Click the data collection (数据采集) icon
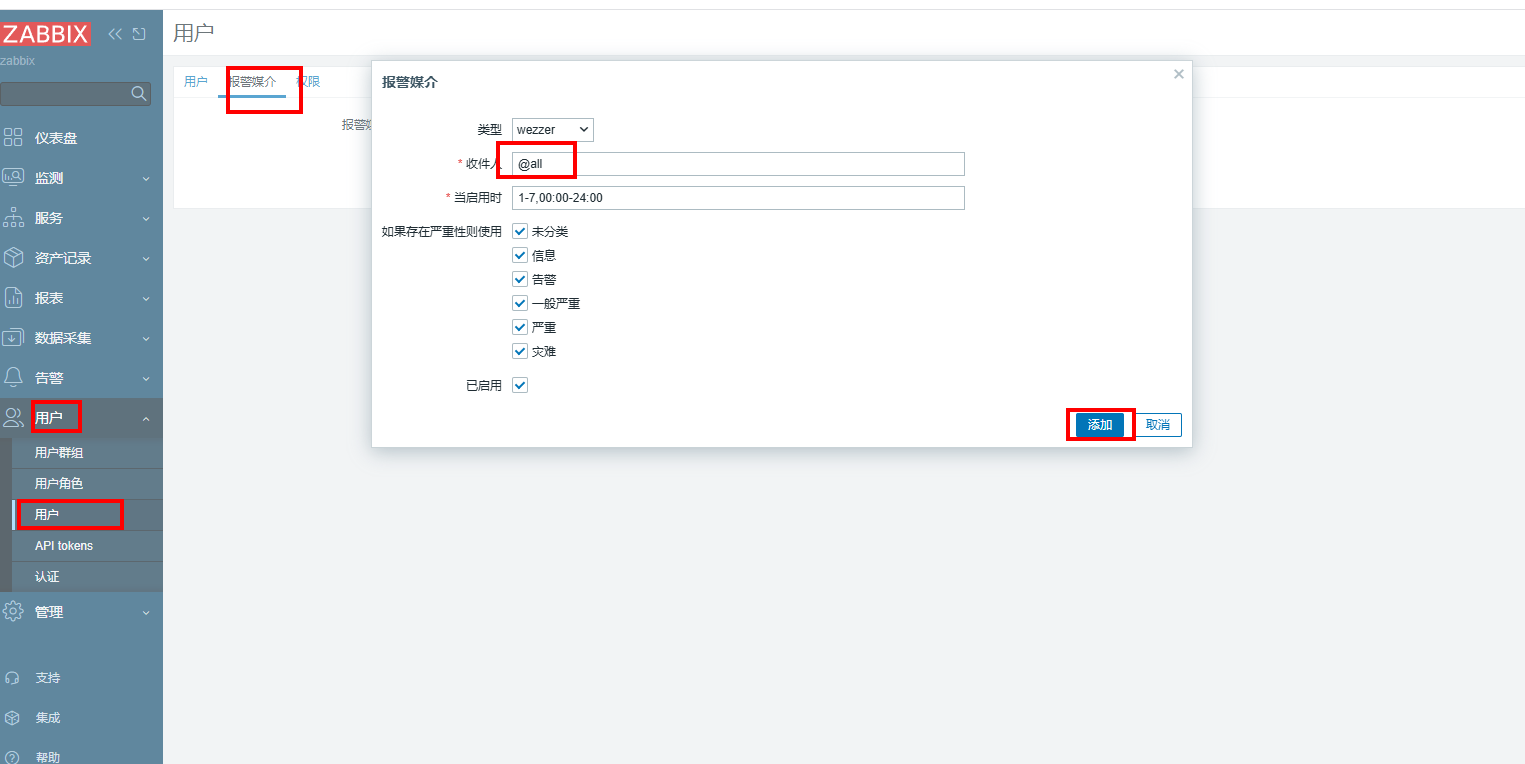Image resolution: width=1525 pixels, height=764 pixels. [x=13, y=338]
